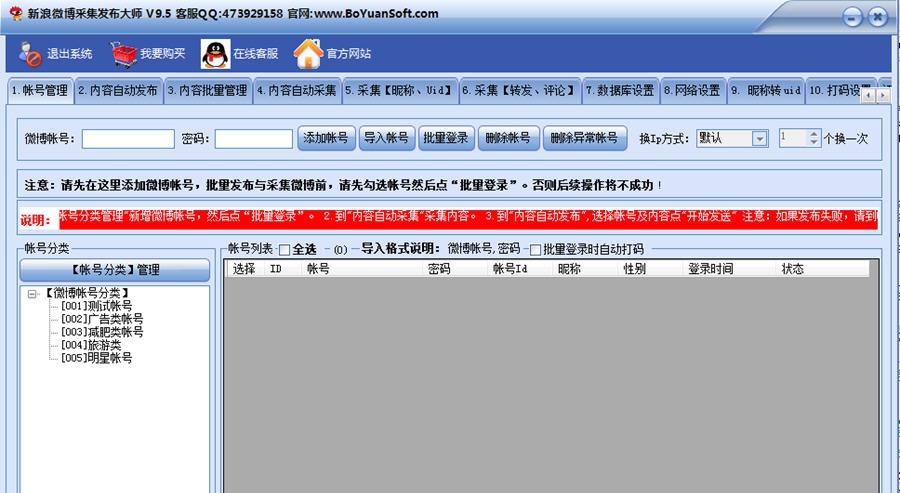Open tab 9.昵称转uid
Image resolution: width=900 pixels, height=493 pixels.
[x=766, y=91]
